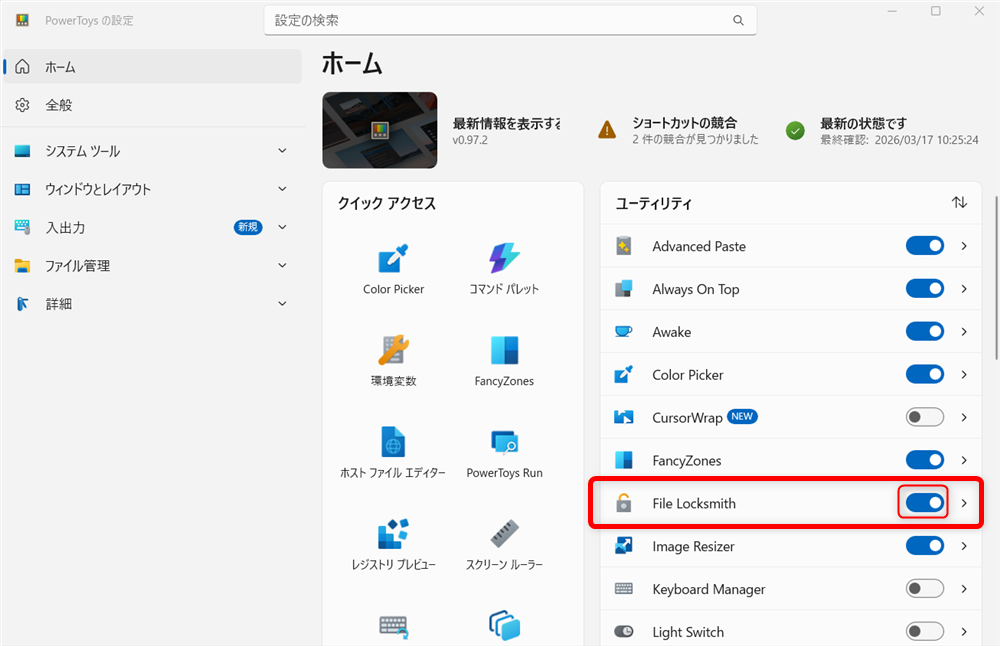Click the 設定の検索 search field
1000x646 pixels.
click(x=510, y=19)
